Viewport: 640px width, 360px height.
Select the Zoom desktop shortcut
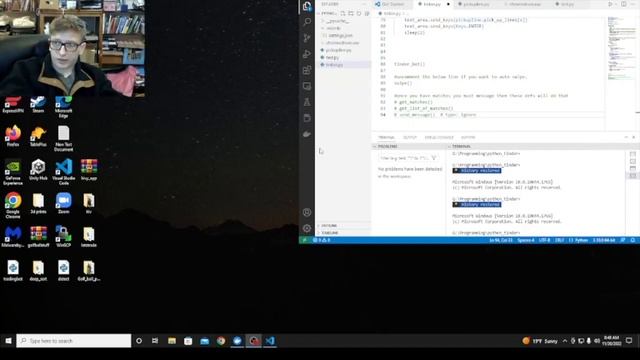[x=64, y=203]
